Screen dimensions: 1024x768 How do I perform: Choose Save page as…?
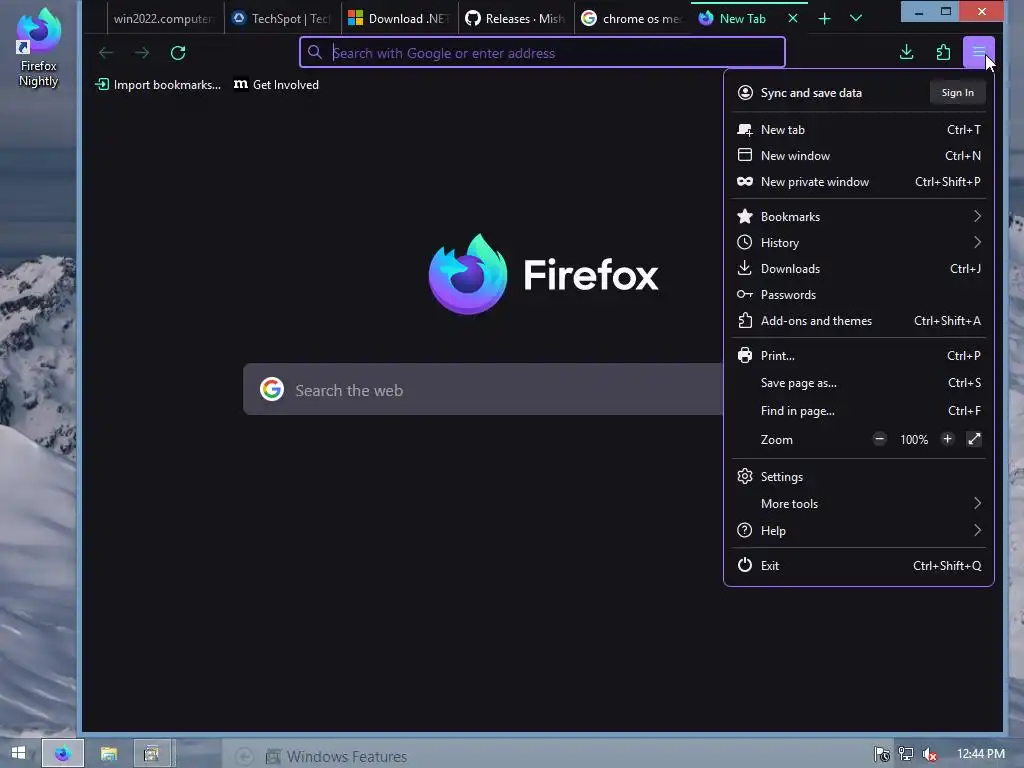click(859, 383)
